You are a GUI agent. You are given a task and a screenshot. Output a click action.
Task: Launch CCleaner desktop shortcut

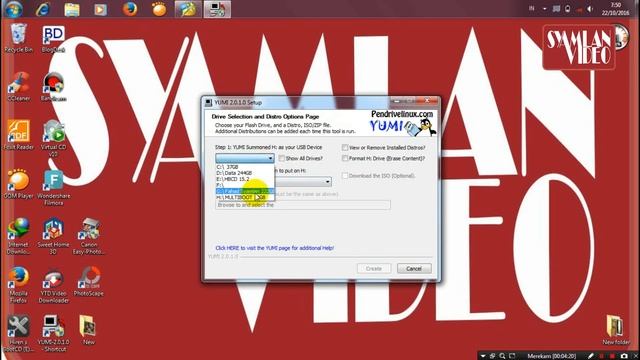point(18,87)
